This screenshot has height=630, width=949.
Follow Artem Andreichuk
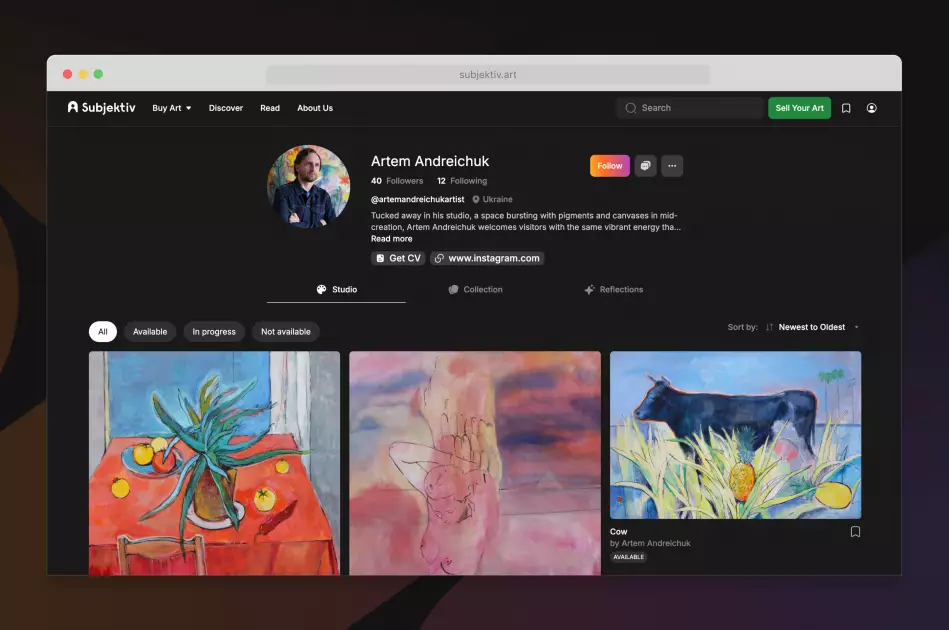tap(609, 166)
